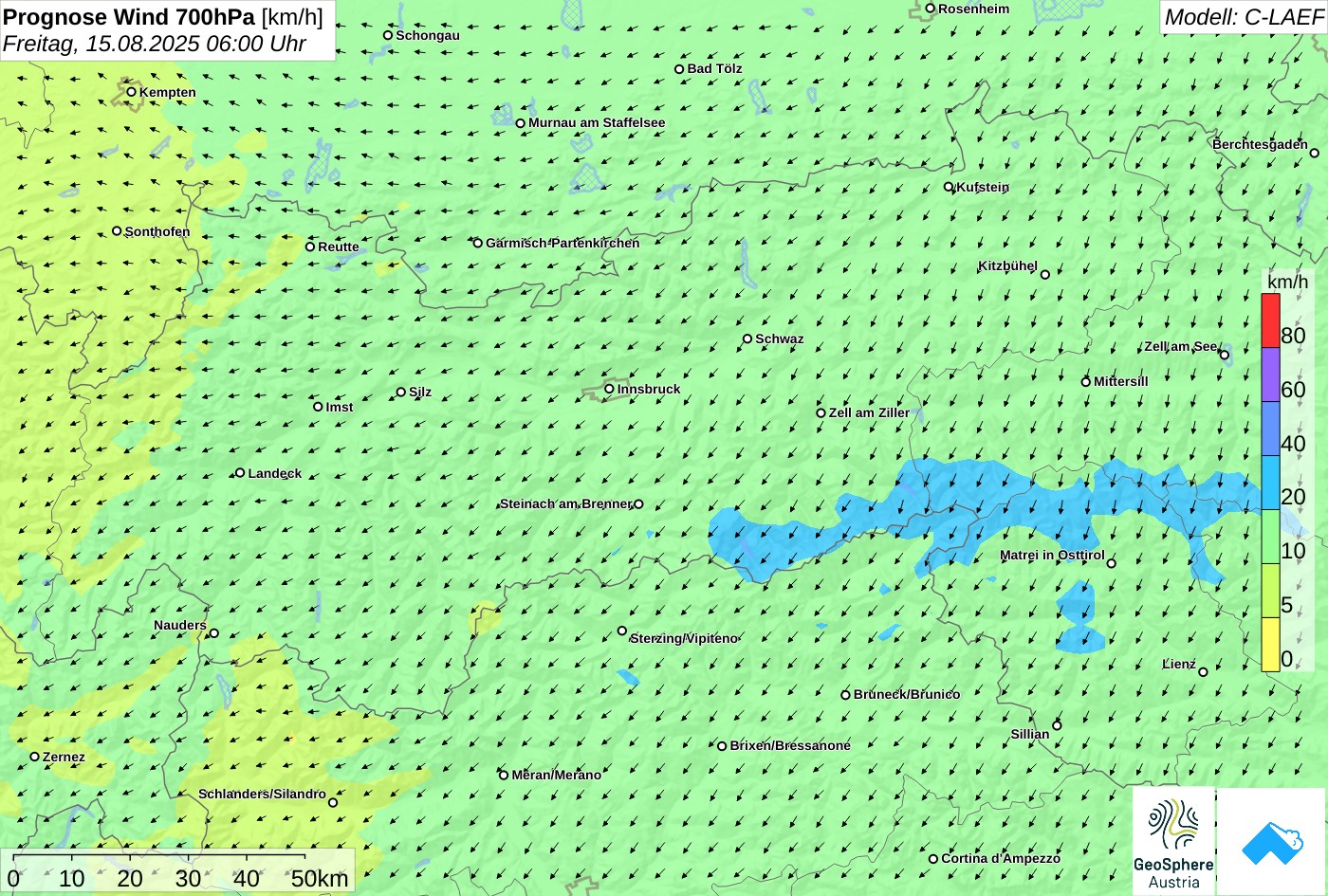The image size is (1328, 896).
Task: Select the Matrei in Osttirol label
Action: coord(1052,555)
